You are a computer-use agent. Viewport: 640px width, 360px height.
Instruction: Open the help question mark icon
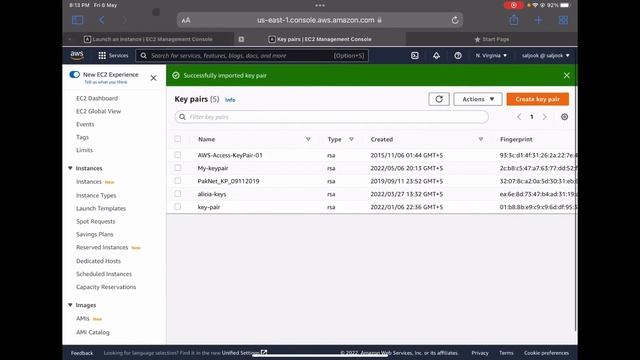pos(458,56)
